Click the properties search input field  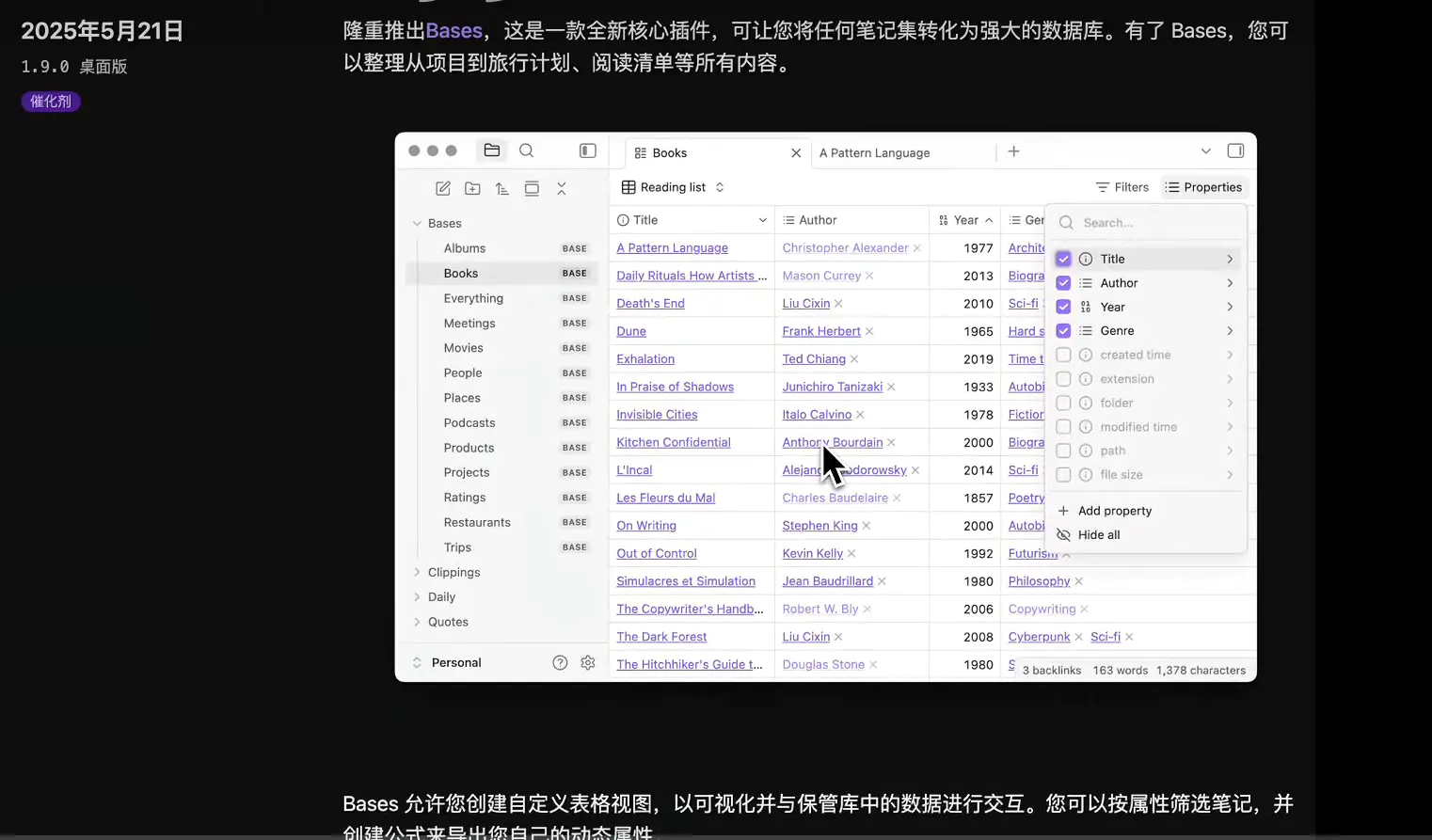tap(1154, 223)
